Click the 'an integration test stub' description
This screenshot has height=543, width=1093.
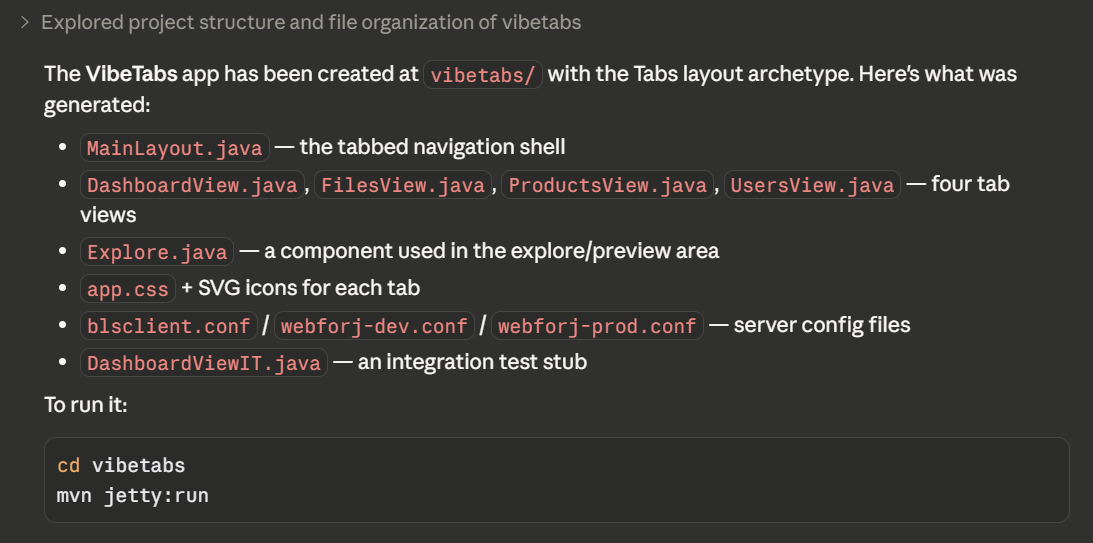tap(472, 362)
